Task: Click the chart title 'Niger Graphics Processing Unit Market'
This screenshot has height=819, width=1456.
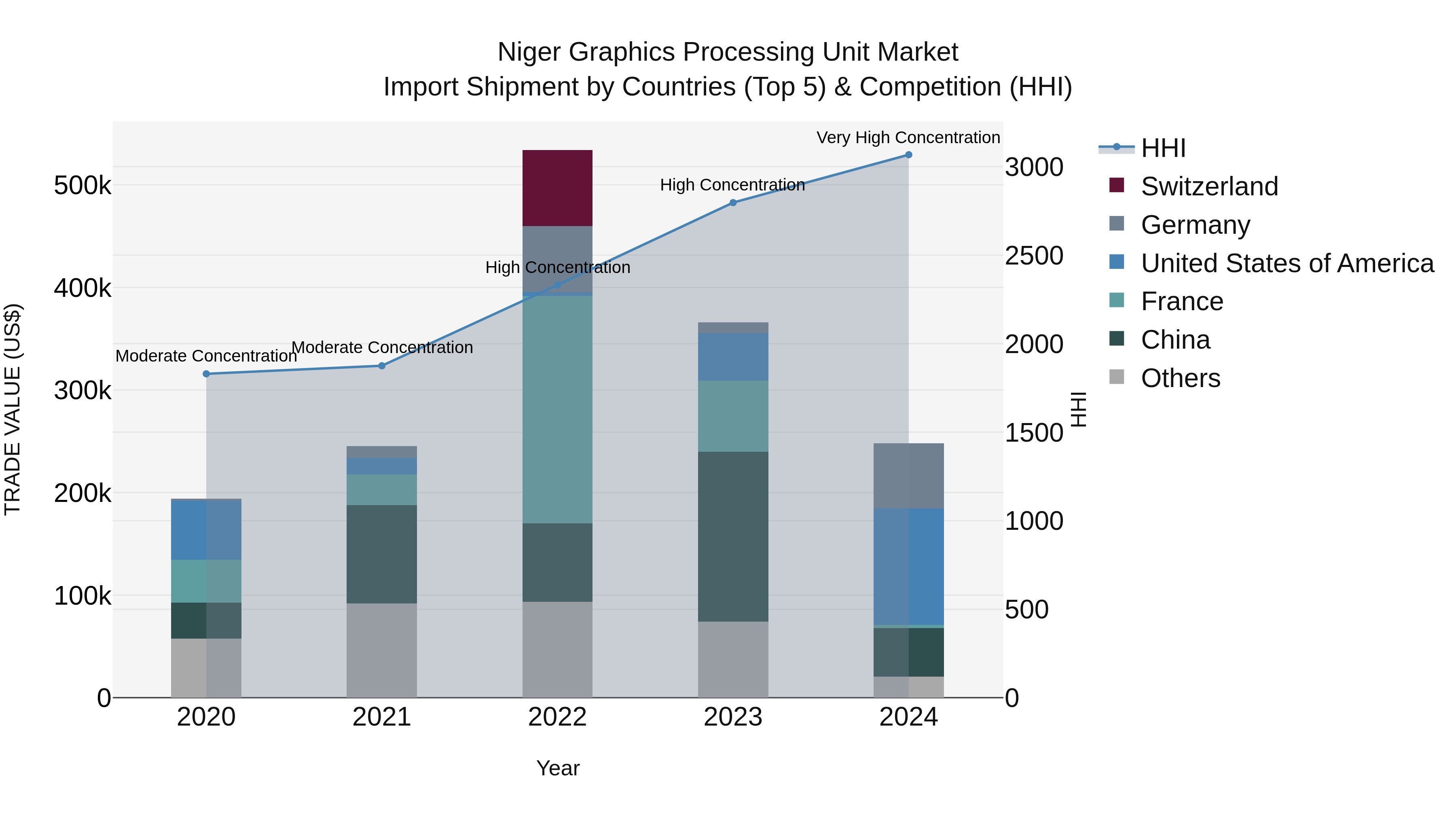Action: point(728,52)
